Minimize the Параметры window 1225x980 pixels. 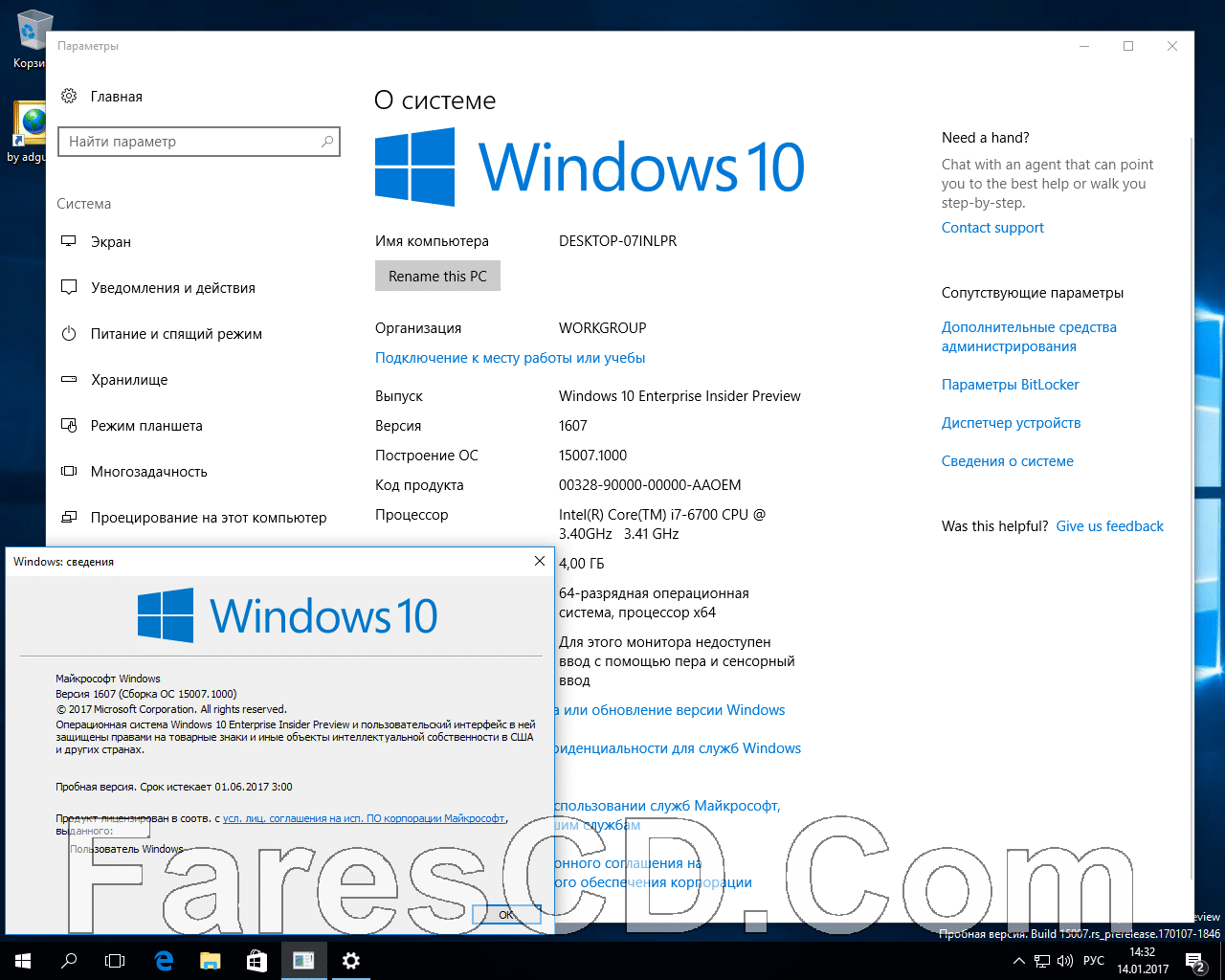pos(1084,46)
